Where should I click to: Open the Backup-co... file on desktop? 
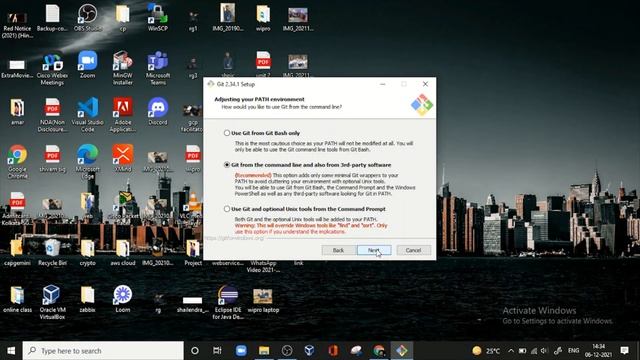[x=52, y=18]
